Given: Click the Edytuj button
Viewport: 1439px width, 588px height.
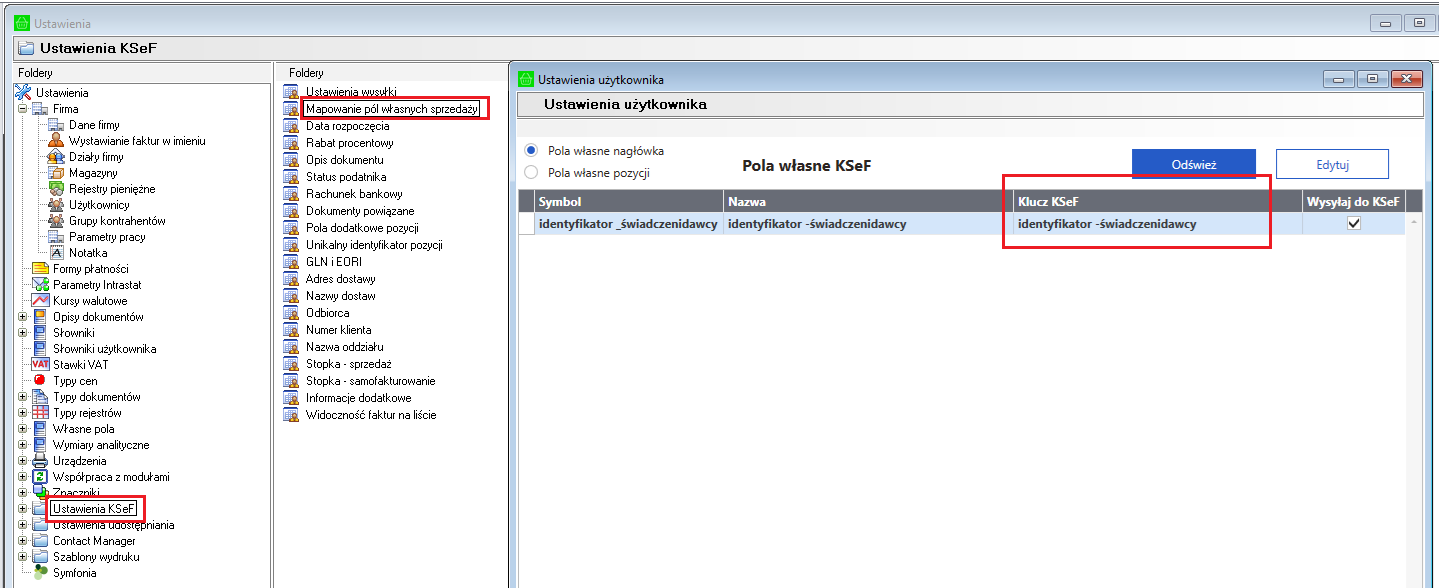Looking at the screenshot, I should [x=1332, y=164].
